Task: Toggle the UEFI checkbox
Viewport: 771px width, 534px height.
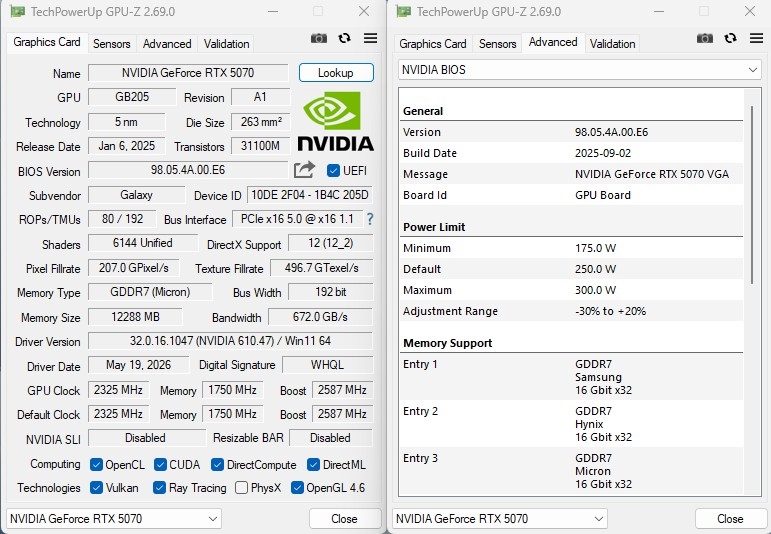Action: (333, 171)
